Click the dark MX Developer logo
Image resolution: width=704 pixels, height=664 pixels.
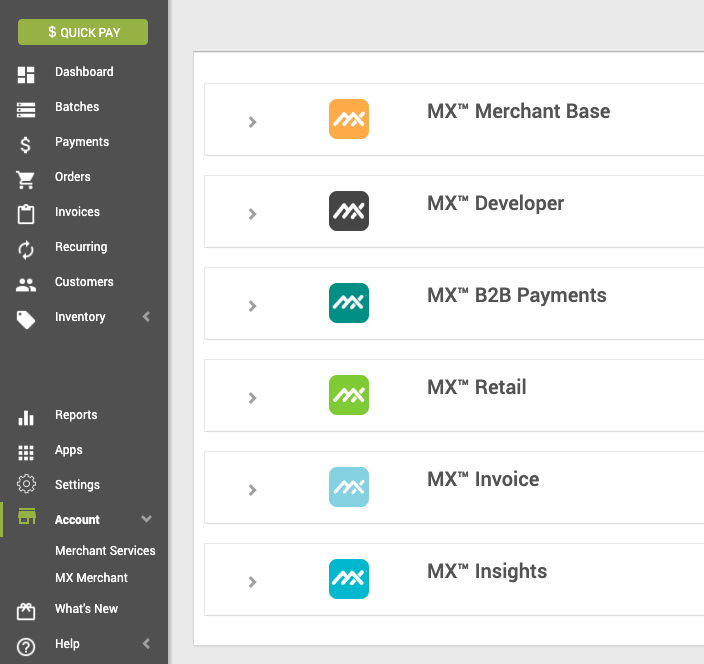pos(349,211)
